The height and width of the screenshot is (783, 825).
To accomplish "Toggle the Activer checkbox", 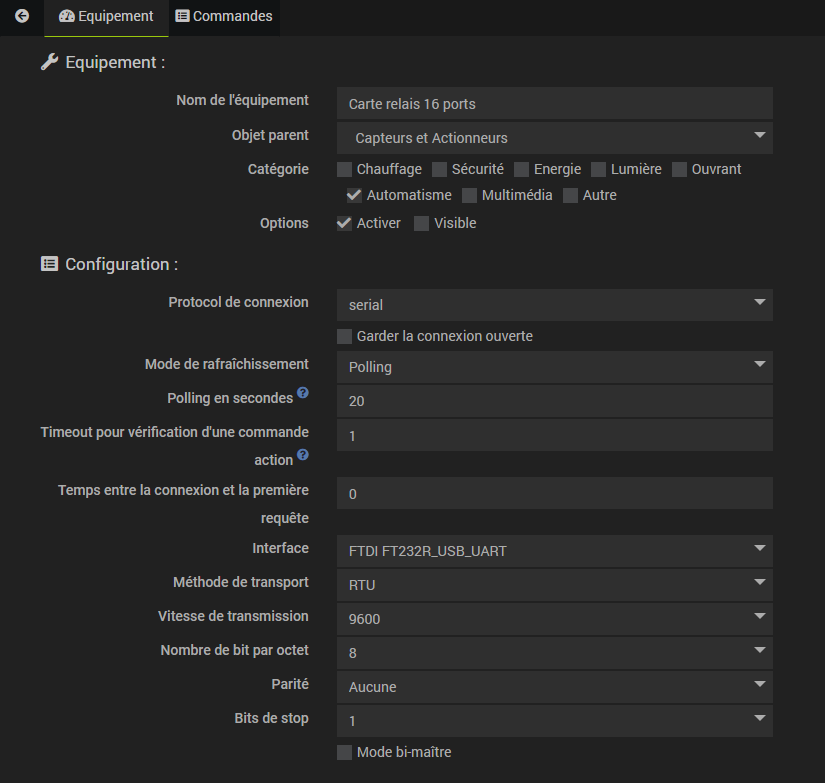I will tap(345, 223).
